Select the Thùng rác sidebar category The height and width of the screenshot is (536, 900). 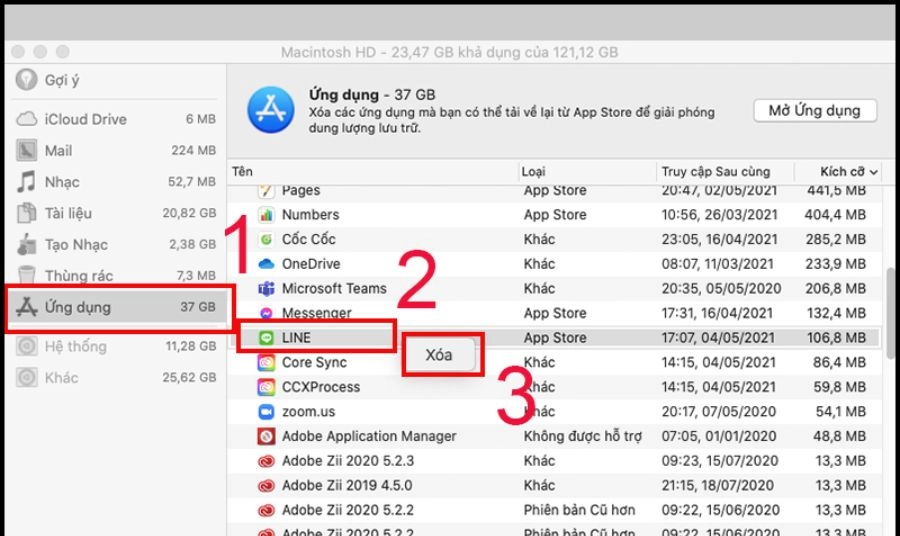(x=115, y=275)
